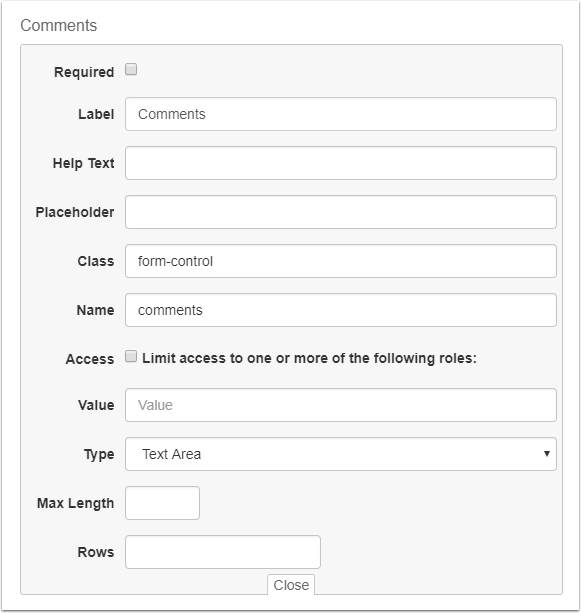Select the Class field with form-control
Image resolution: width=581 pixels, height=613 pixels.
(341, 261)
